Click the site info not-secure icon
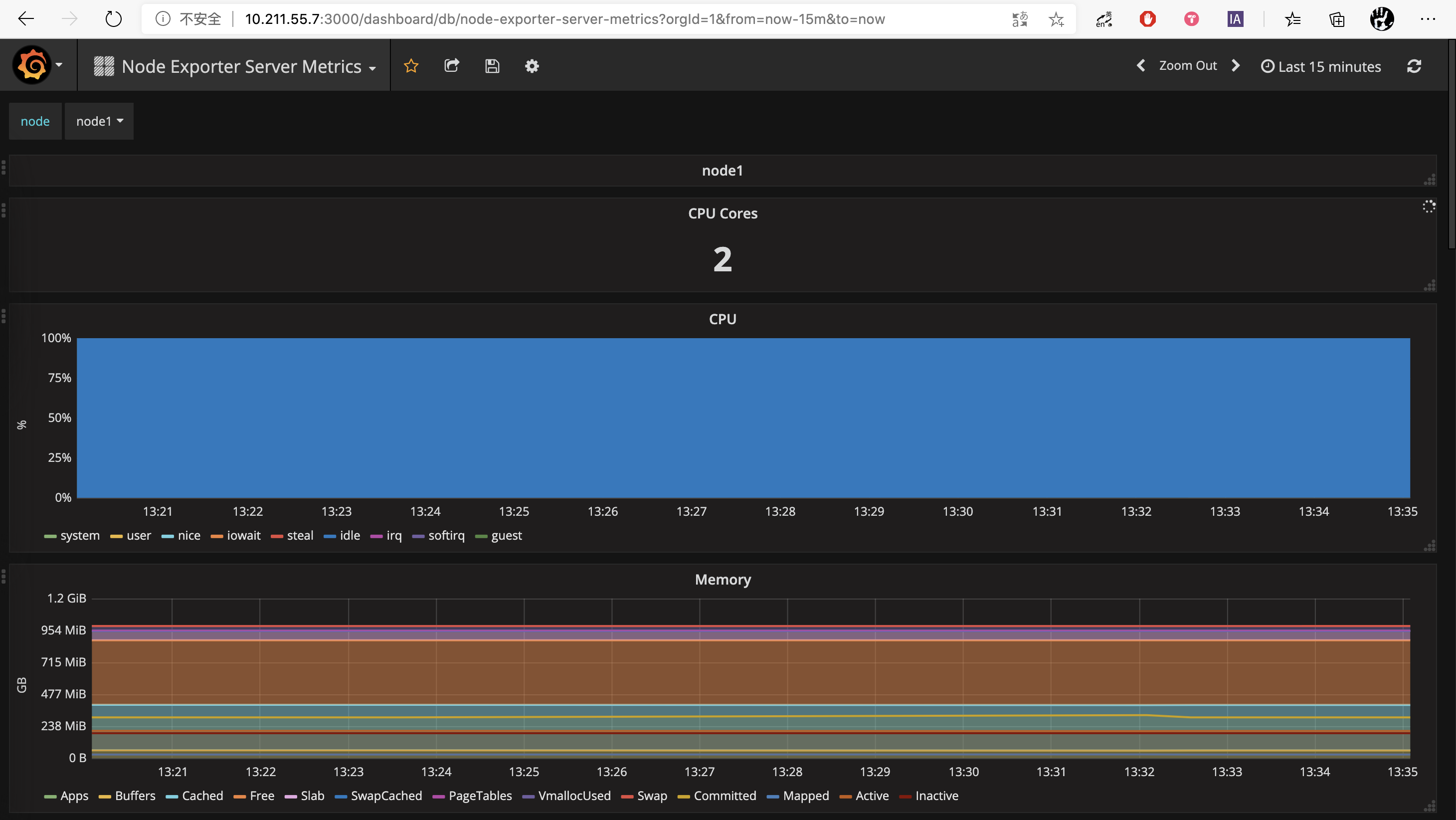1456x820 pixels. 163,19
